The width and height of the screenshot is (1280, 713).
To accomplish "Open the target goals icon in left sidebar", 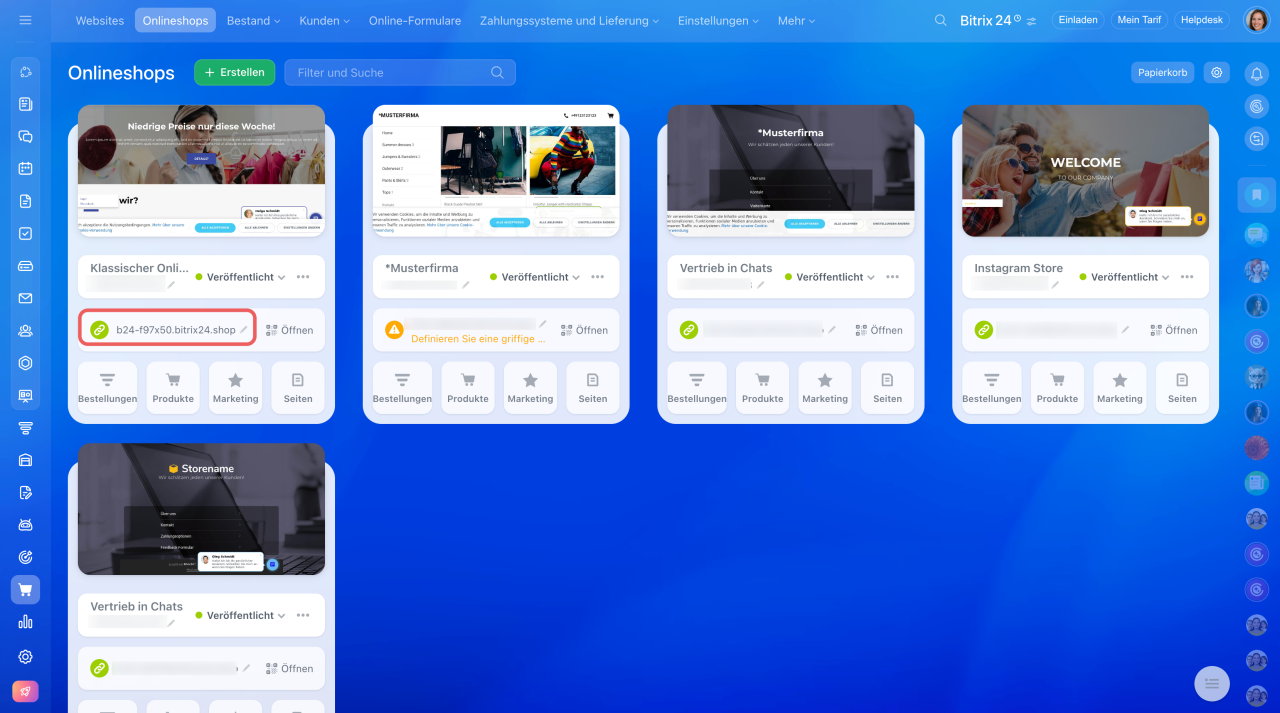I will pos(25,557).
